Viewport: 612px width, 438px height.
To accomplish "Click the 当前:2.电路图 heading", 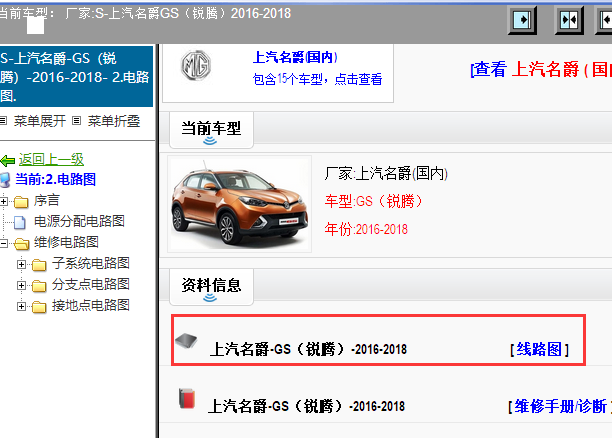I will tap(55, 179).
